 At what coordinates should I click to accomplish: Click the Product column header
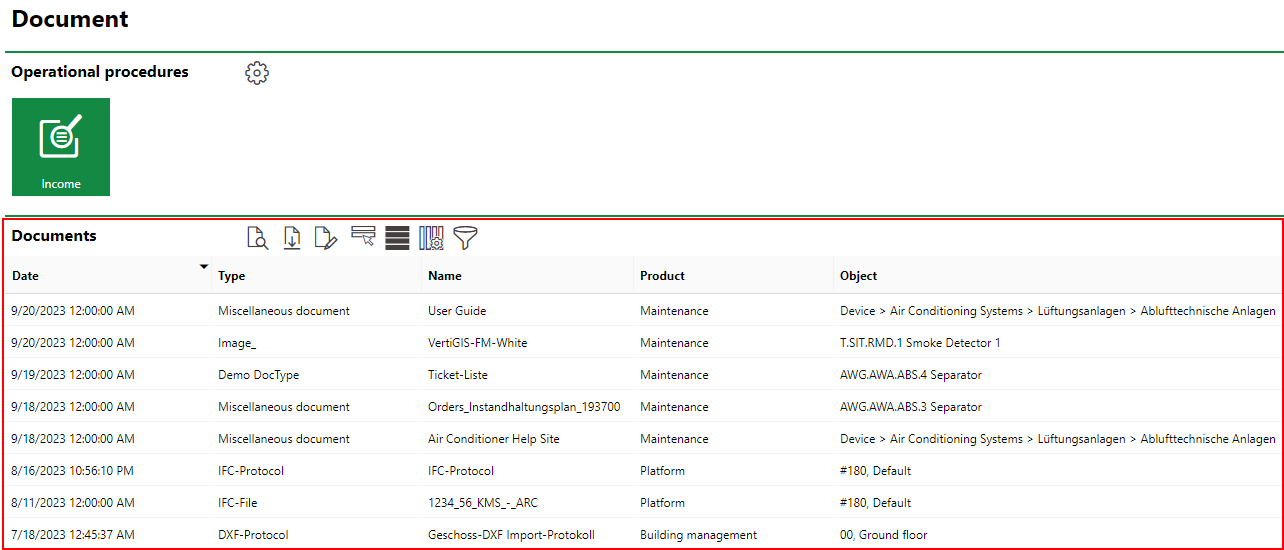(662, 276)
